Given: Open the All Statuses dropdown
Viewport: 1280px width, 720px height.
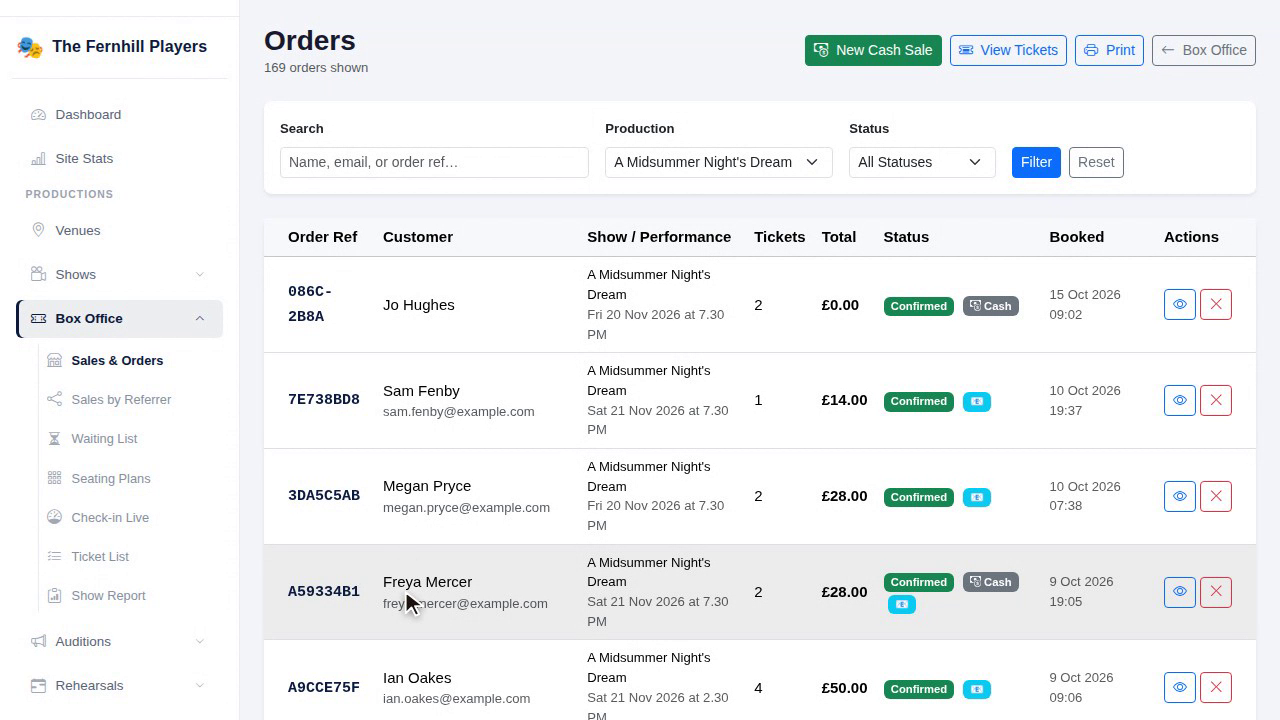Looking at the screenshot, I should [x=922, y=162].
